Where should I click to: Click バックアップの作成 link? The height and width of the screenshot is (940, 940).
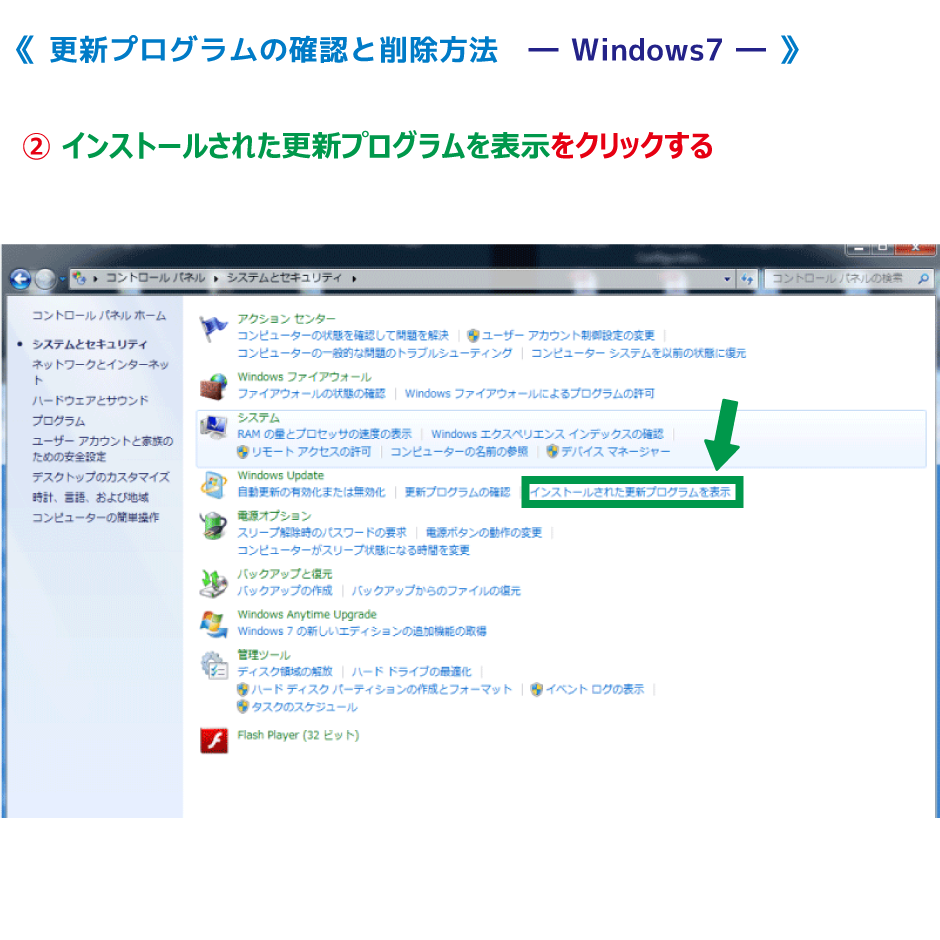pos(285,591)
